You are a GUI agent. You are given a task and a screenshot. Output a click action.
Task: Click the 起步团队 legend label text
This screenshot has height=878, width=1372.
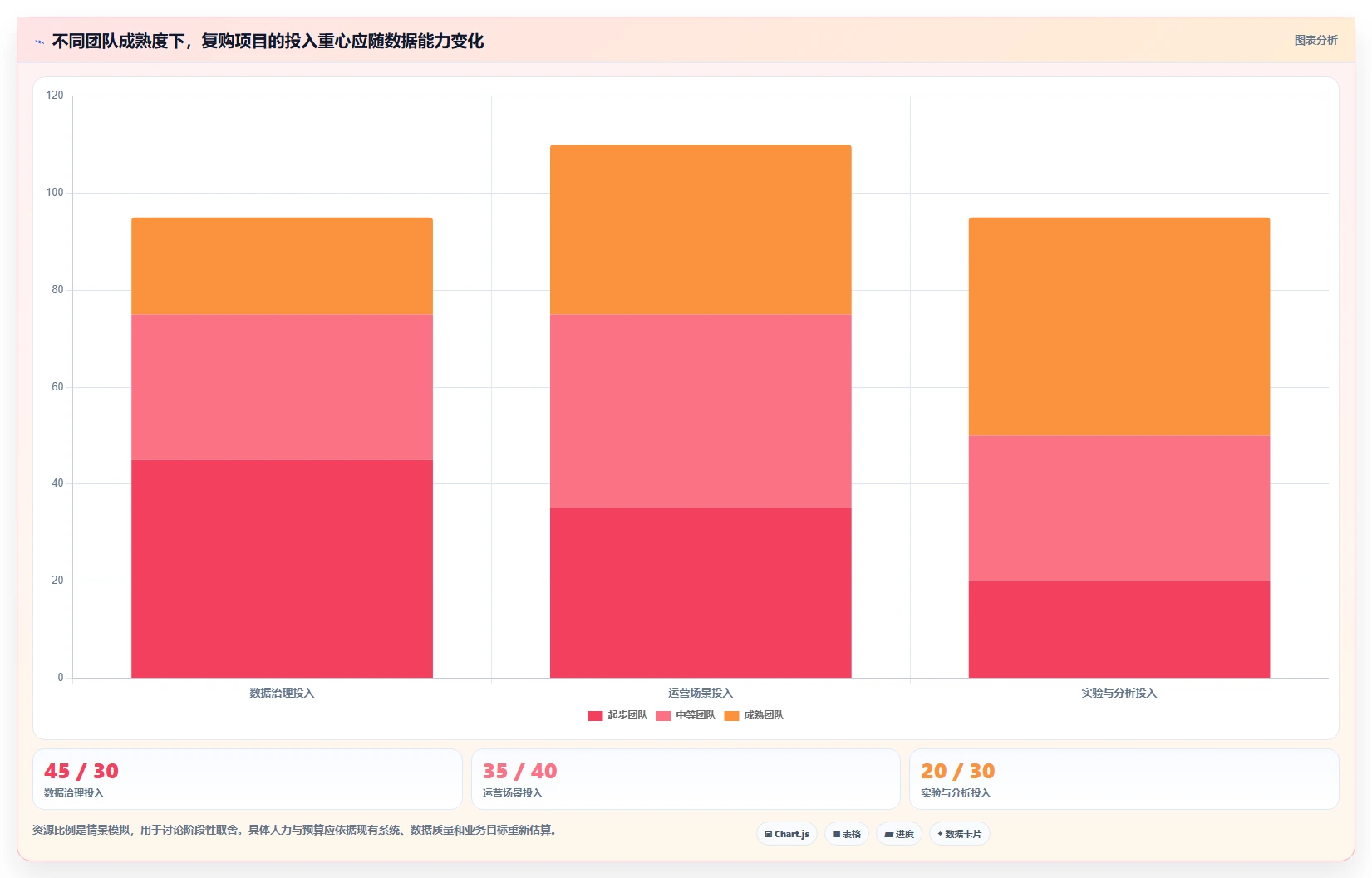627,715
